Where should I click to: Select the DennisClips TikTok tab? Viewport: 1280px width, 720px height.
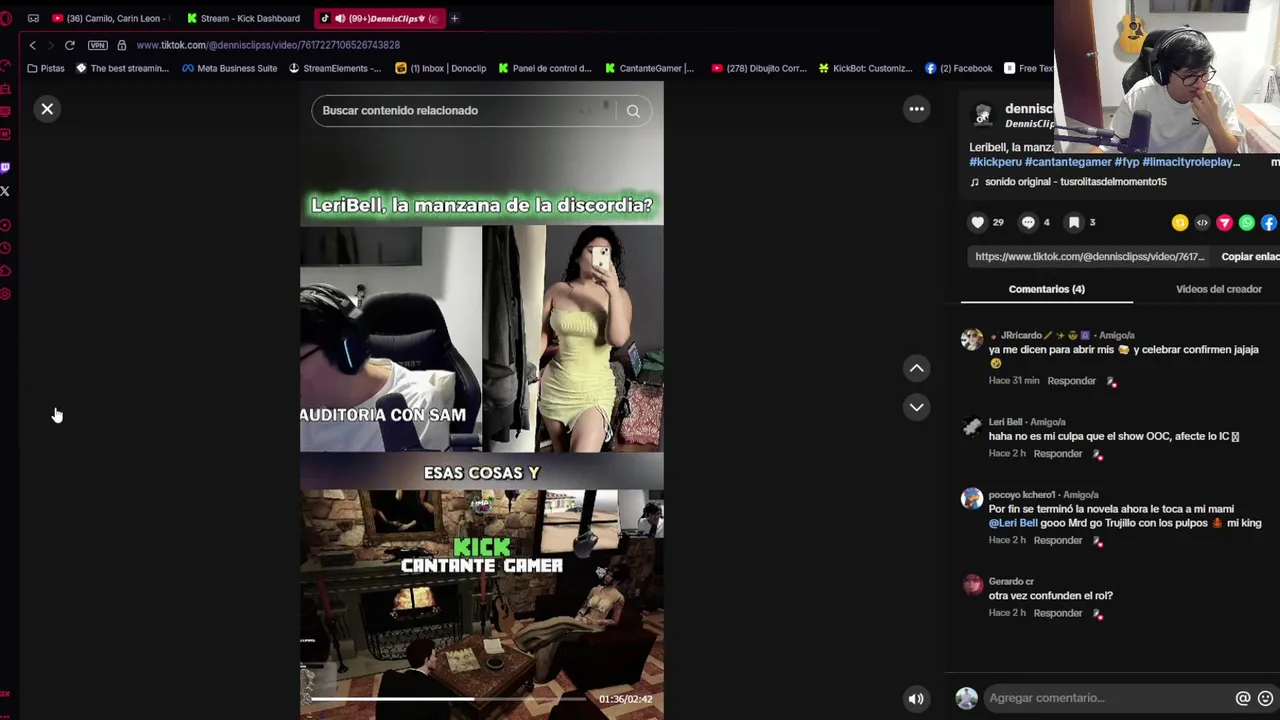378,18
